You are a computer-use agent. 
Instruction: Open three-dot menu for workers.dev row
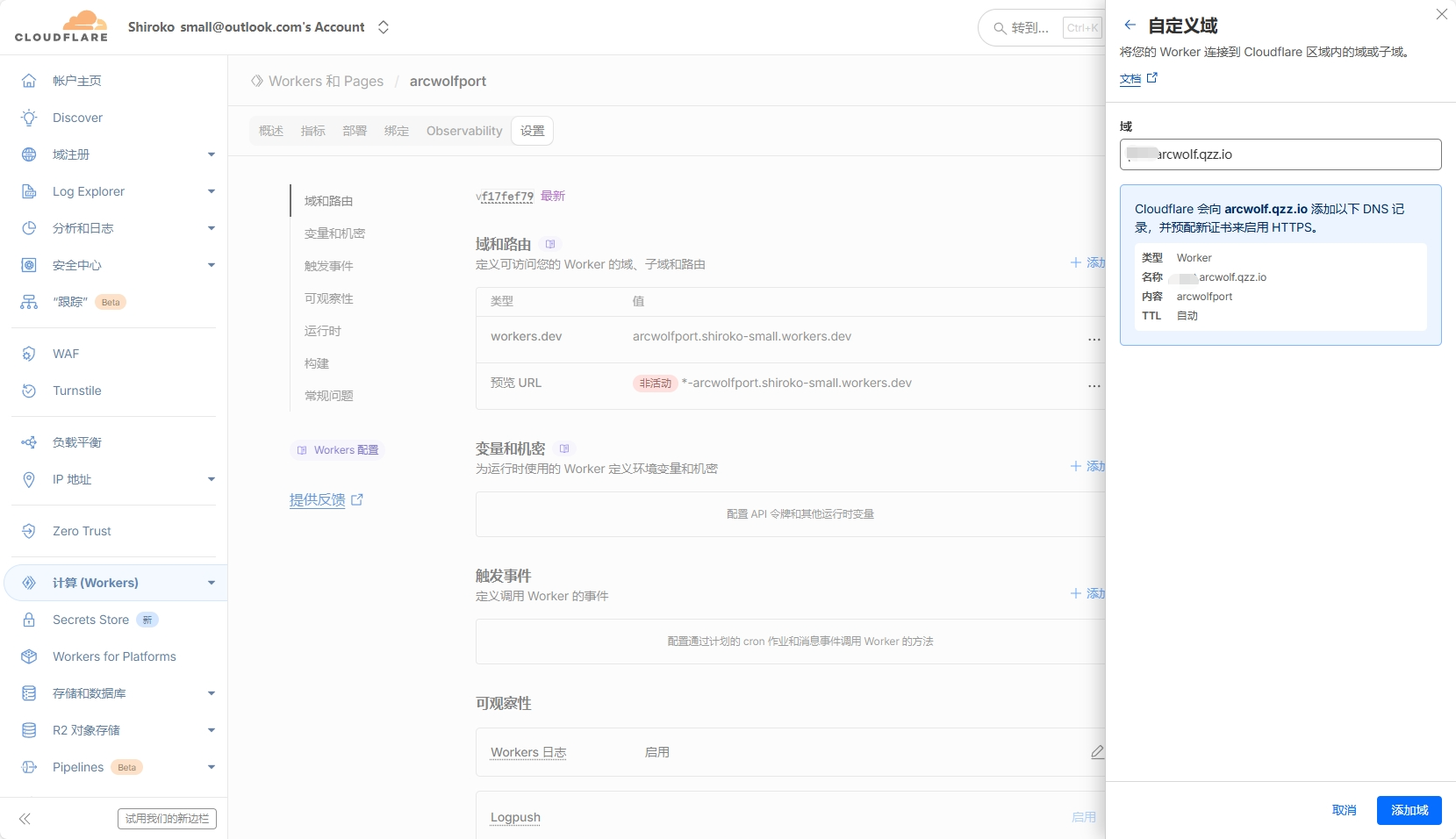1094,339
